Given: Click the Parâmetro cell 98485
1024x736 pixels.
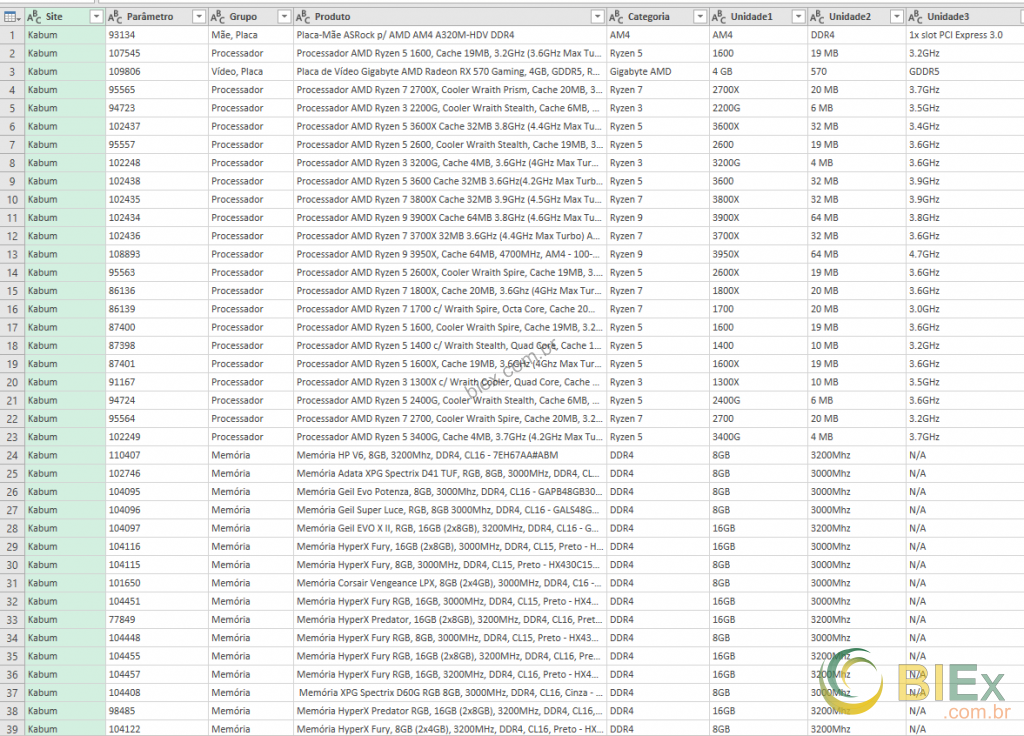Looking at the screenshot, I should 157,711.
